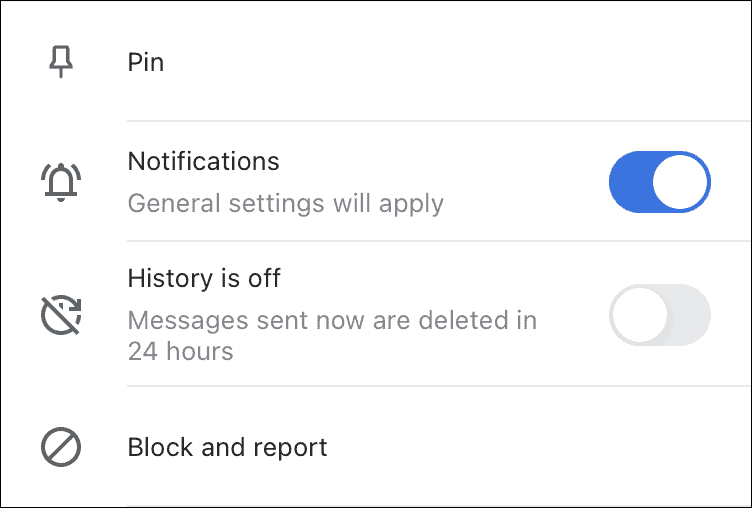
Task: Click the History is off label
Action: (204, 278)
